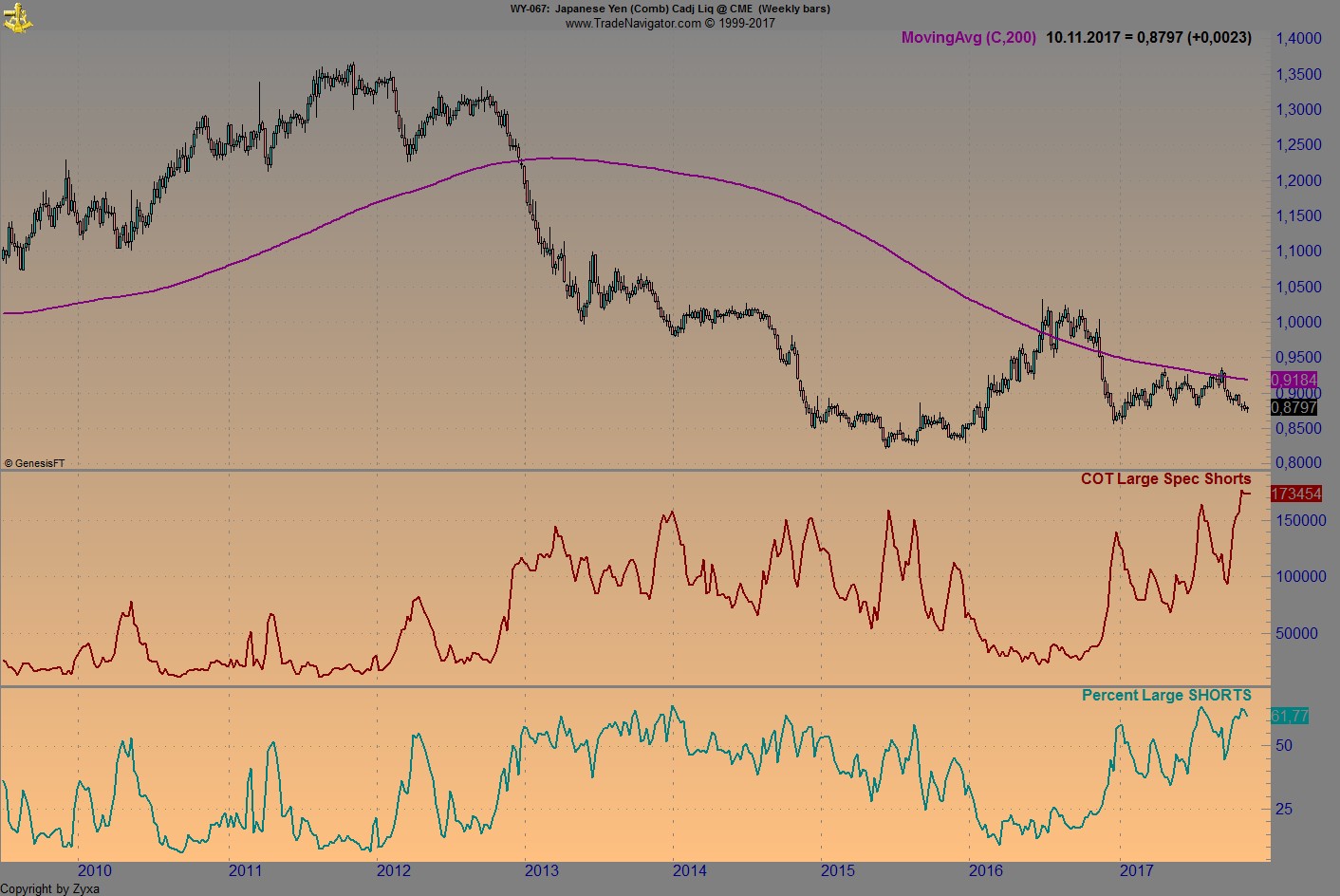Click the golden sextant application icon
The image size is (1340, 896).
[x=17, y=15]
